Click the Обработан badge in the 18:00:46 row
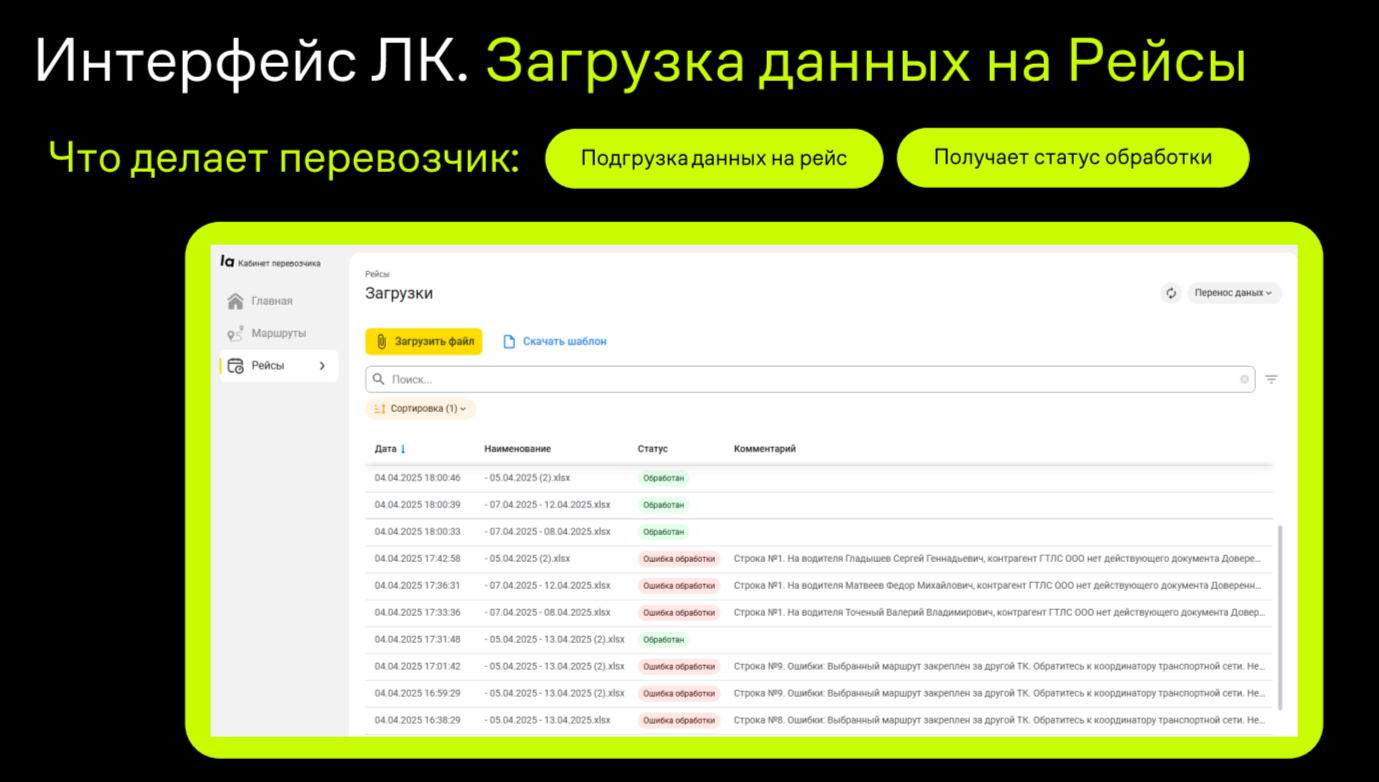 663,478
